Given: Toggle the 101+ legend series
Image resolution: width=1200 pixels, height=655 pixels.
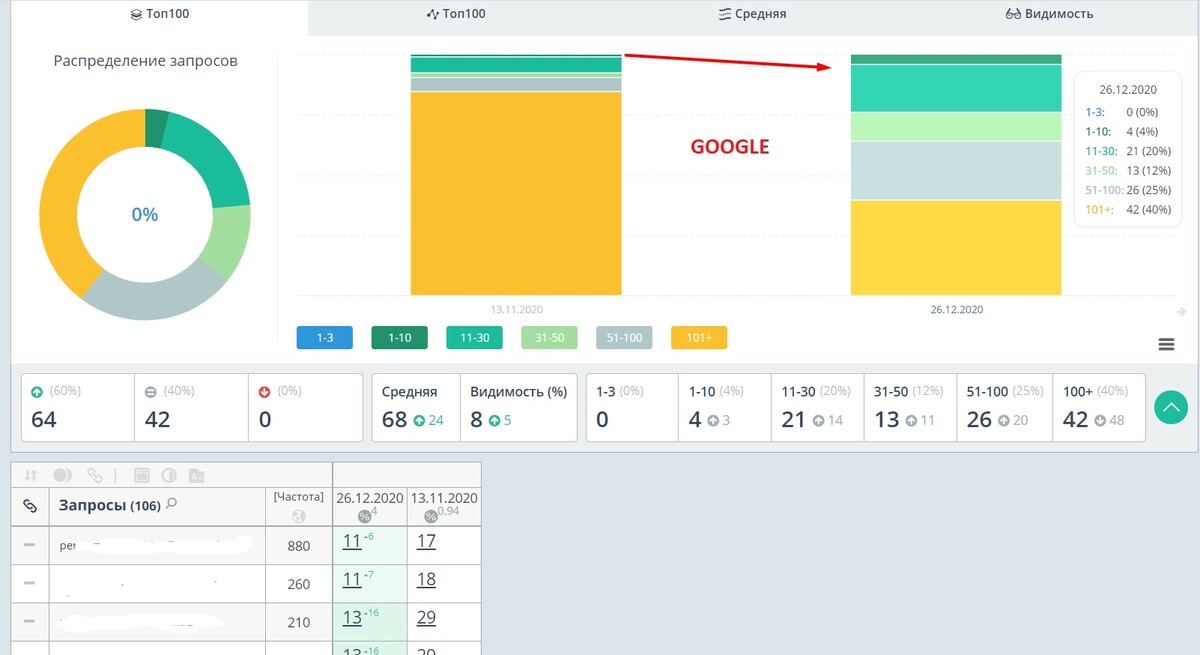Looking at the screenshot, I should [699, 338].
